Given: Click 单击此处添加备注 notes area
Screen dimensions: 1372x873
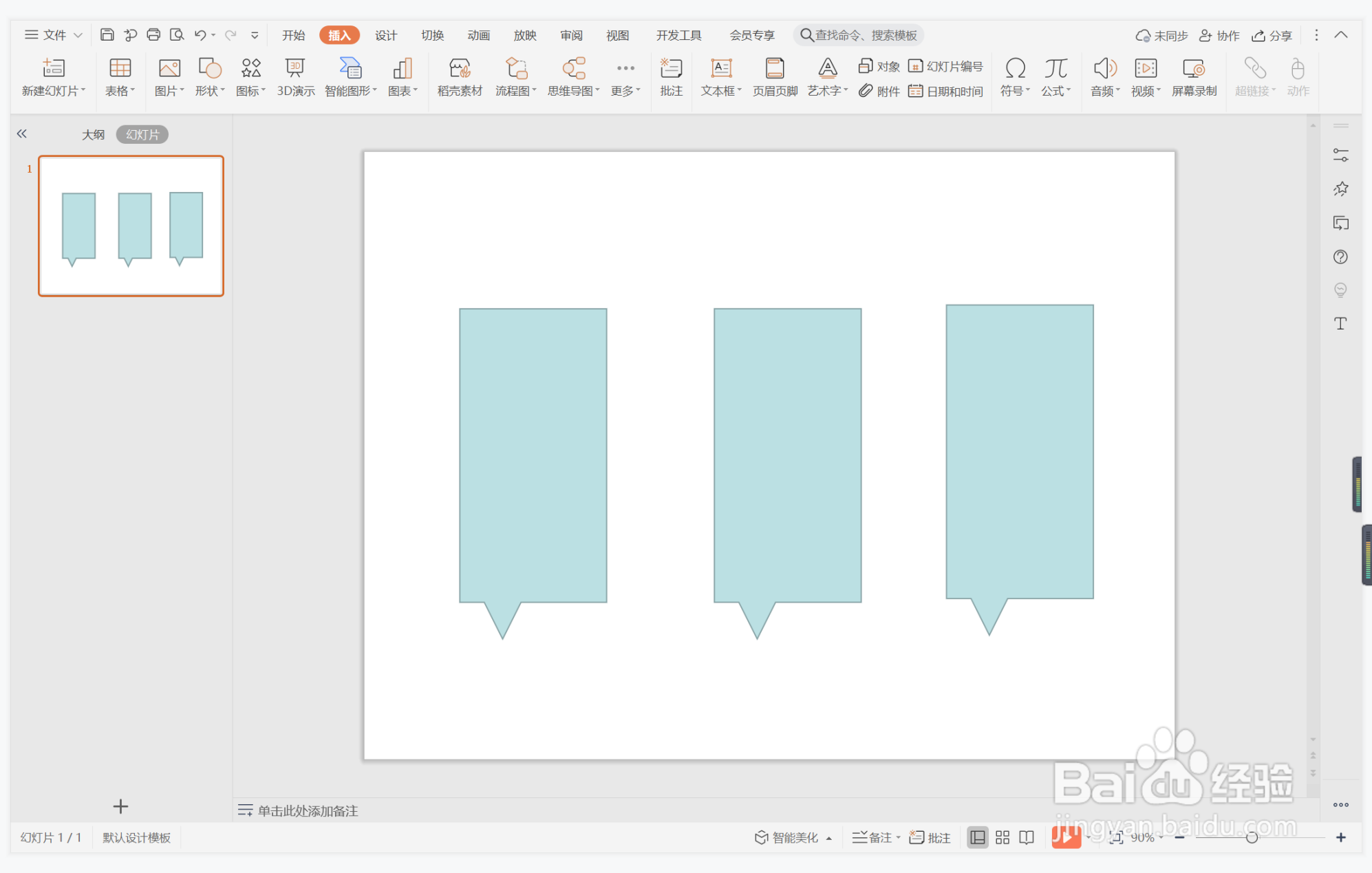Looking at the screenshot, I should [x=308, y=810].
